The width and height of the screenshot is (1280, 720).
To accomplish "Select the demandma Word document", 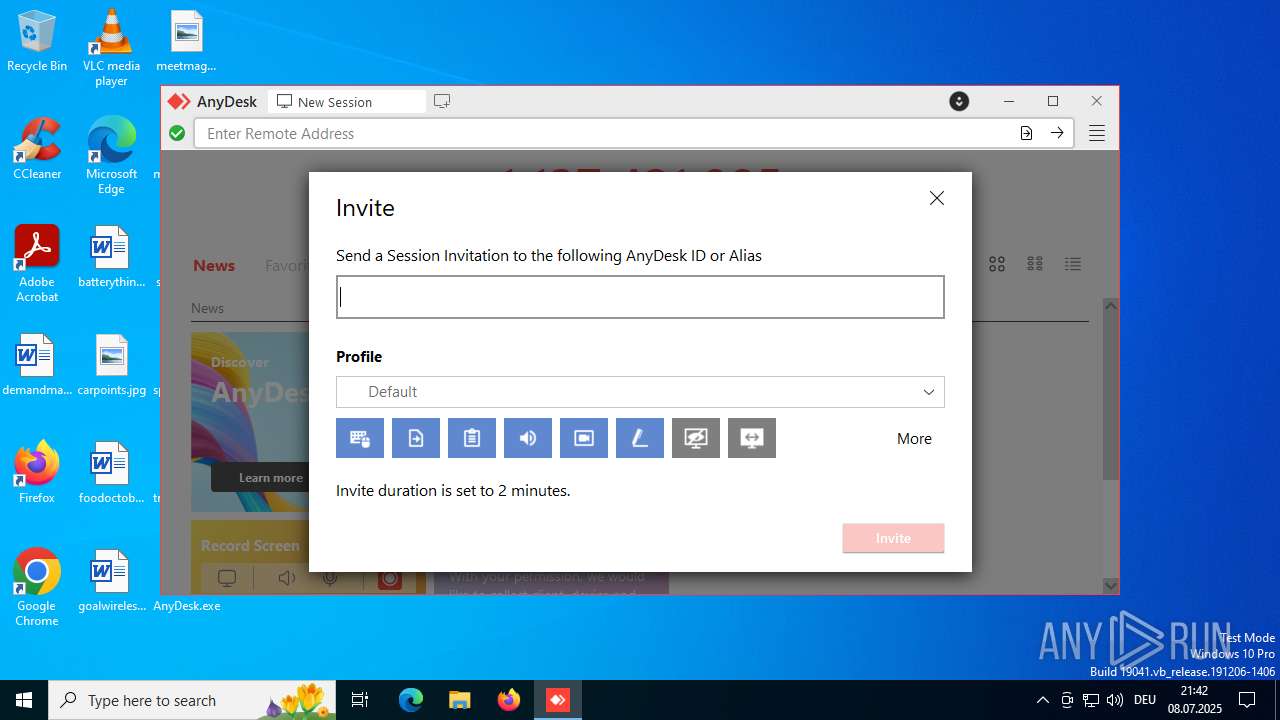I will [x=37, y=365].
